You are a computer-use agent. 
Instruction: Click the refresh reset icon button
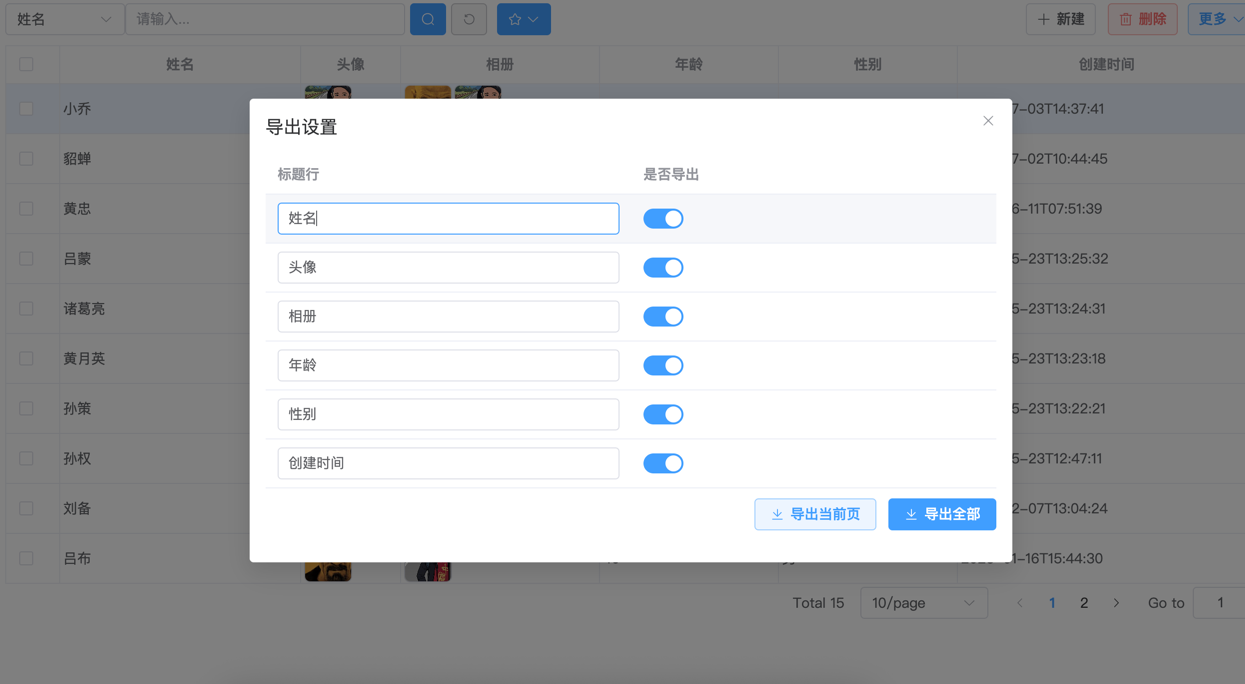[469, 19]
